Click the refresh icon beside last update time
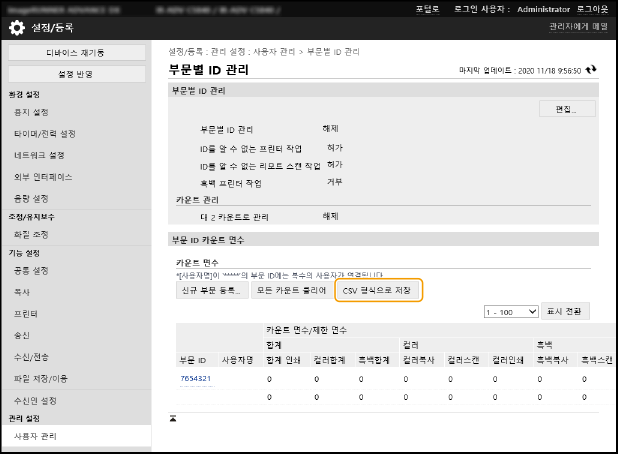 (592, 71)
